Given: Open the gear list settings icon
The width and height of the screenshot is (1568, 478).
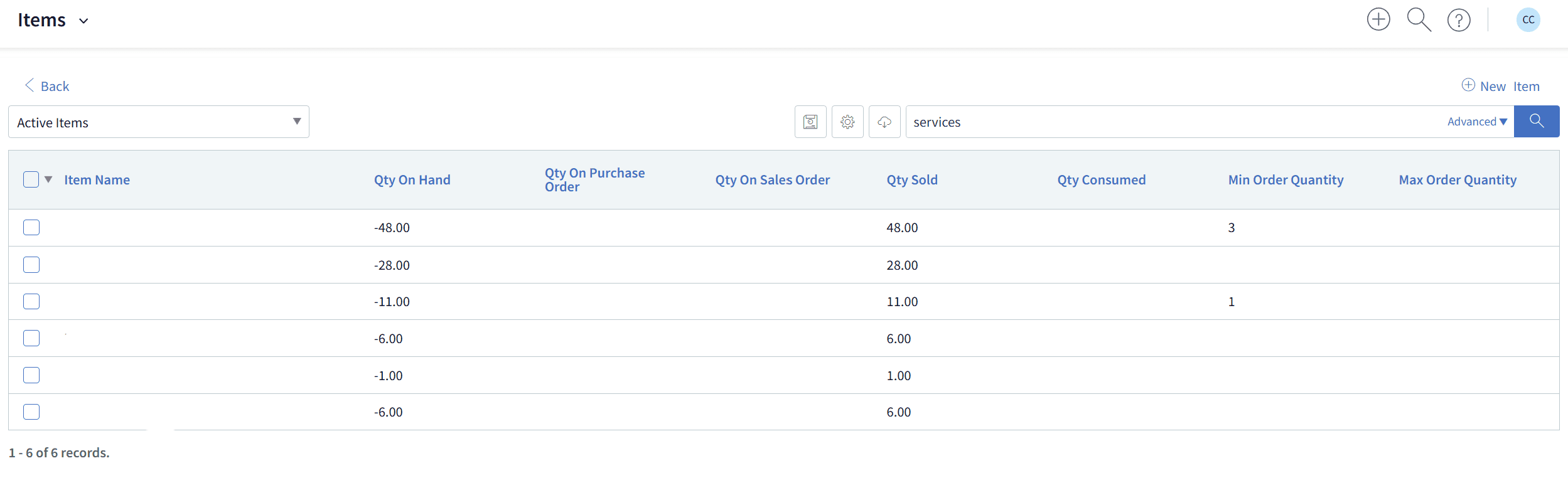Looking at the screenshot, I should (847, 122).
